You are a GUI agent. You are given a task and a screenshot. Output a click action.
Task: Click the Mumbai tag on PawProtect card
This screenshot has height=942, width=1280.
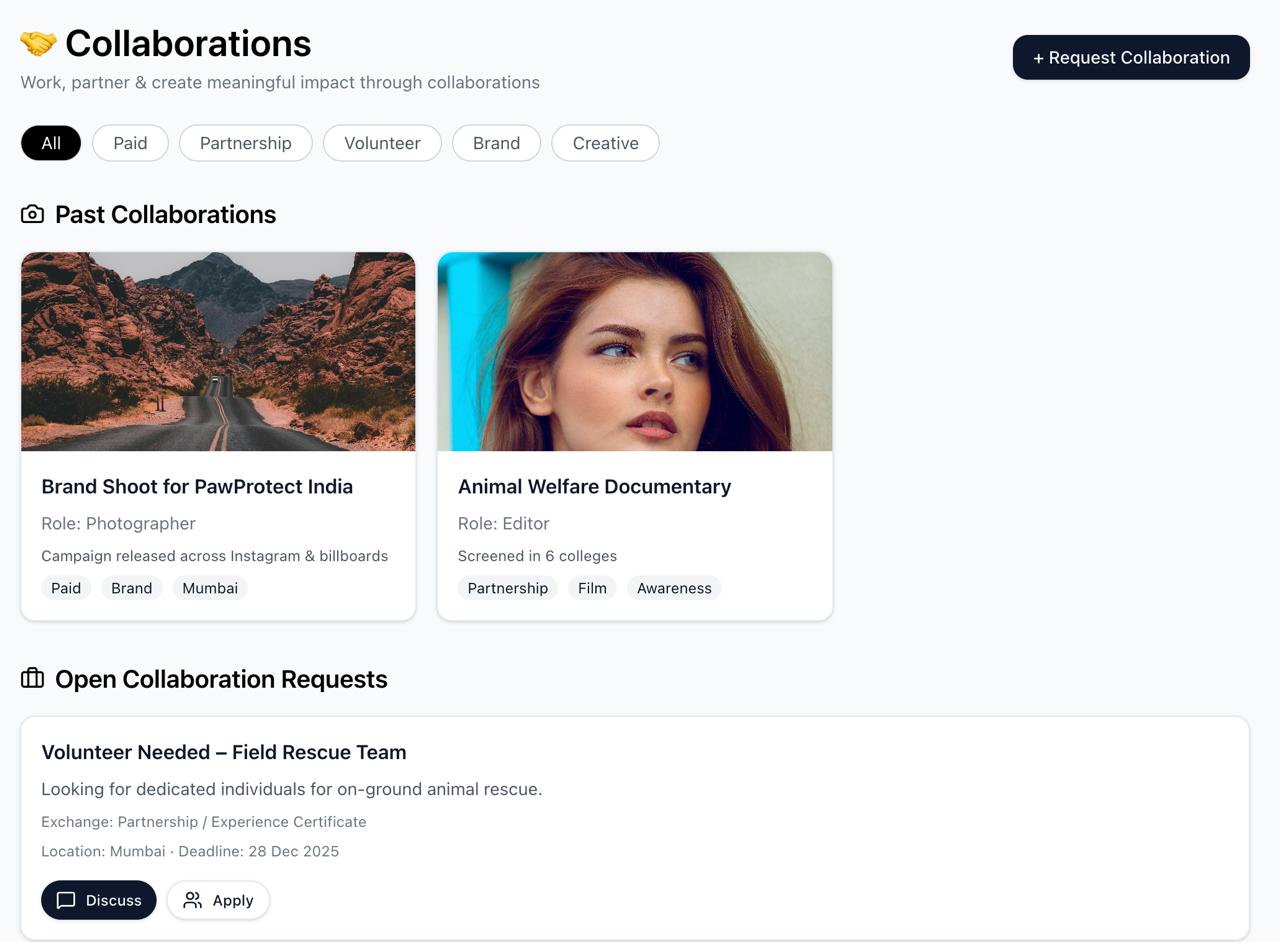(x=210, y=588)
